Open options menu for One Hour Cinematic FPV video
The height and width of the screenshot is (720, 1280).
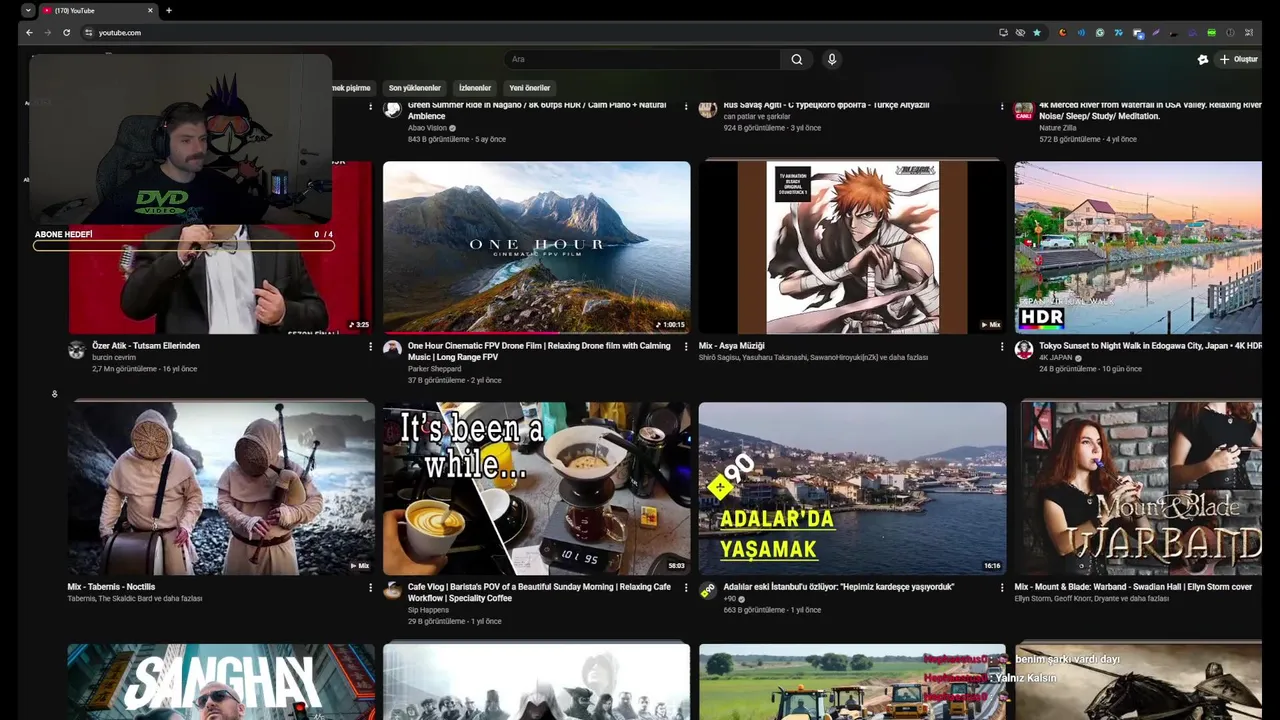point(686,346)
